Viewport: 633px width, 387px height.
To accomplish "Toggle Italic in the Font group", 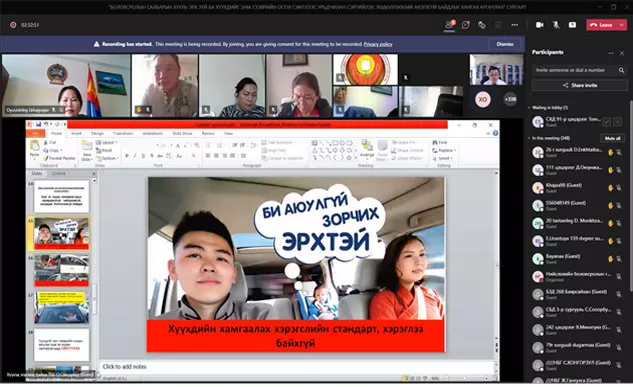I will [135, 156].
